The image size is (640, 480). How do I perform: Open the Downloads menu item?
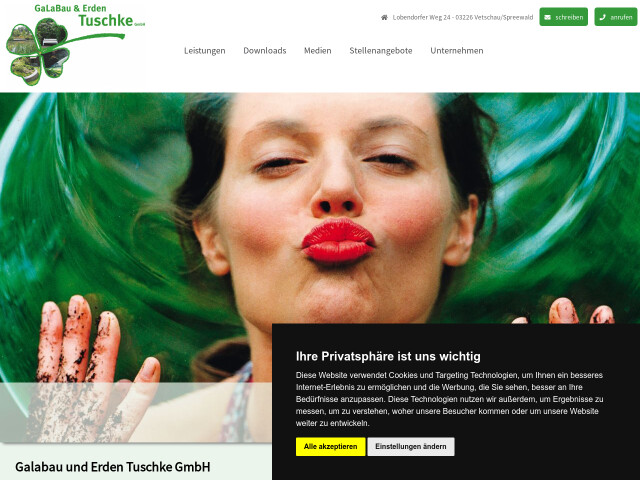264,51
